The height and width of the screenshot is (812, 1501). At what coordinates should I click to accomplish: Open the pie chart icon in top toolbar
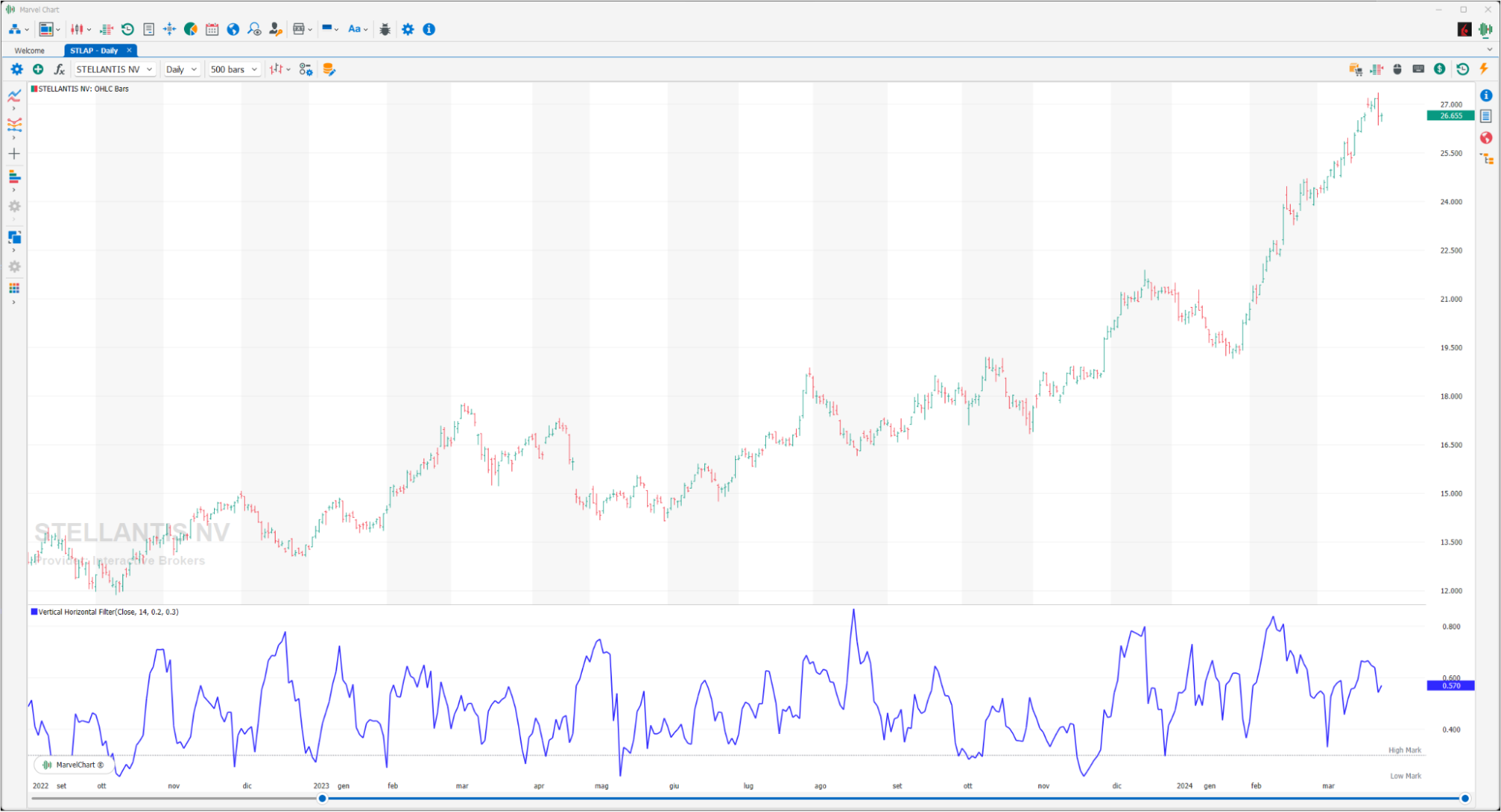point(191,29)
